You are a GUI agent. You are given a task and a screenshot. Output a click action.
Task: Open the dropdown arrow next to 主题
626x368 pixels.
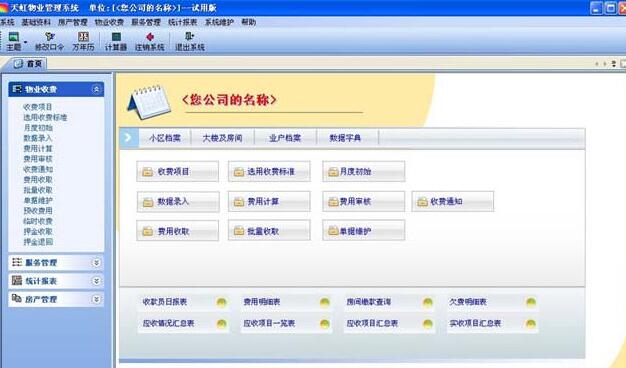coord(26,42)
